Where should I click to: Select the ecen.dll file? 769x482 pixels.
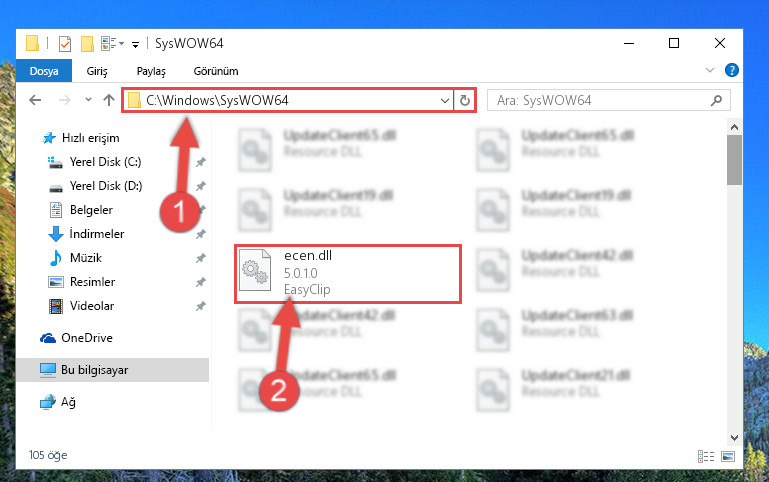pyautogui.click(x=348, y=274)
